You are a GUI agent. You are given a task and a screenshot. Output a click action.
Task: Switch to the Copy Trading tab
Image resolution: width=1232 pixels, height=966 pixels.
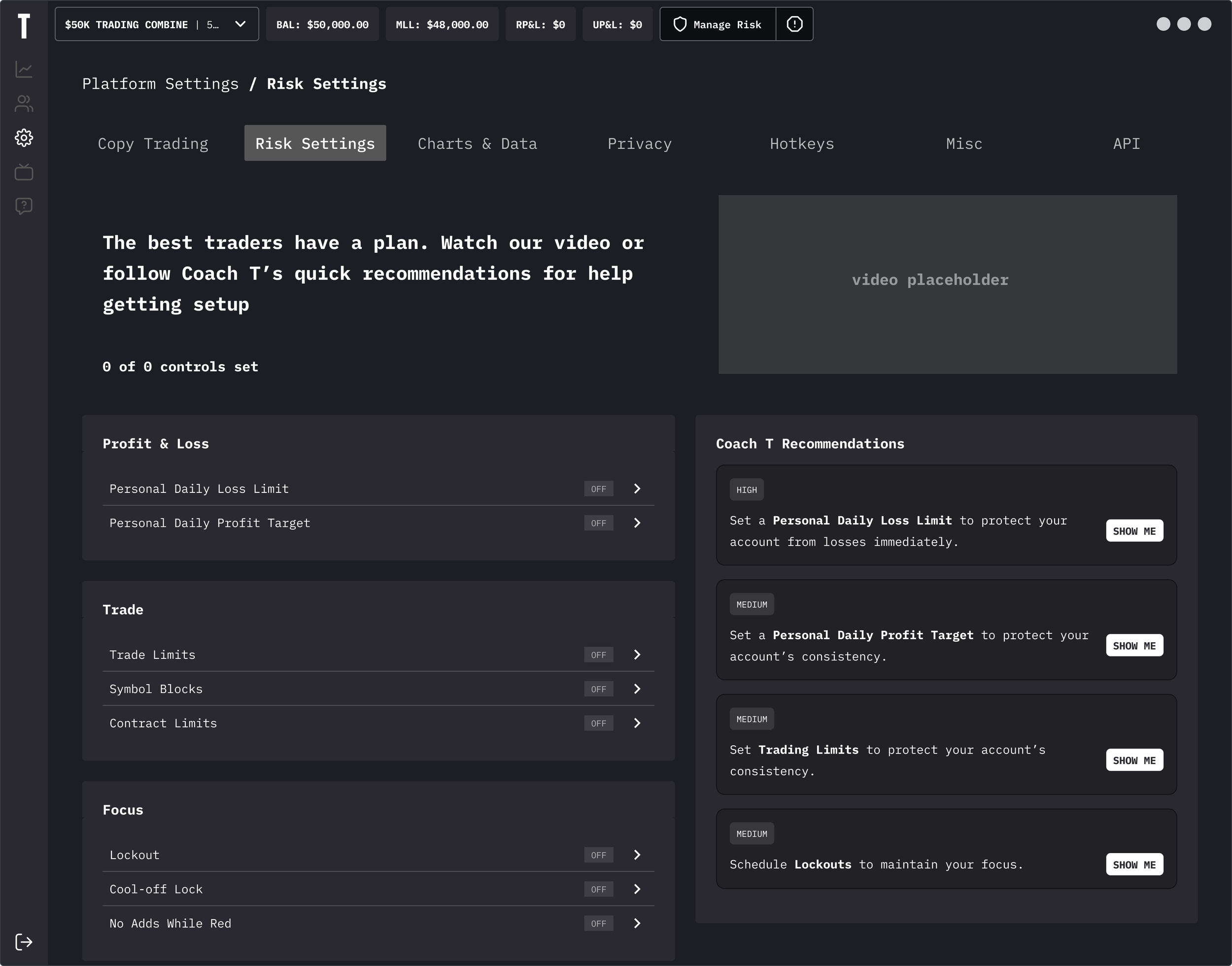click(x=153, y=143)
